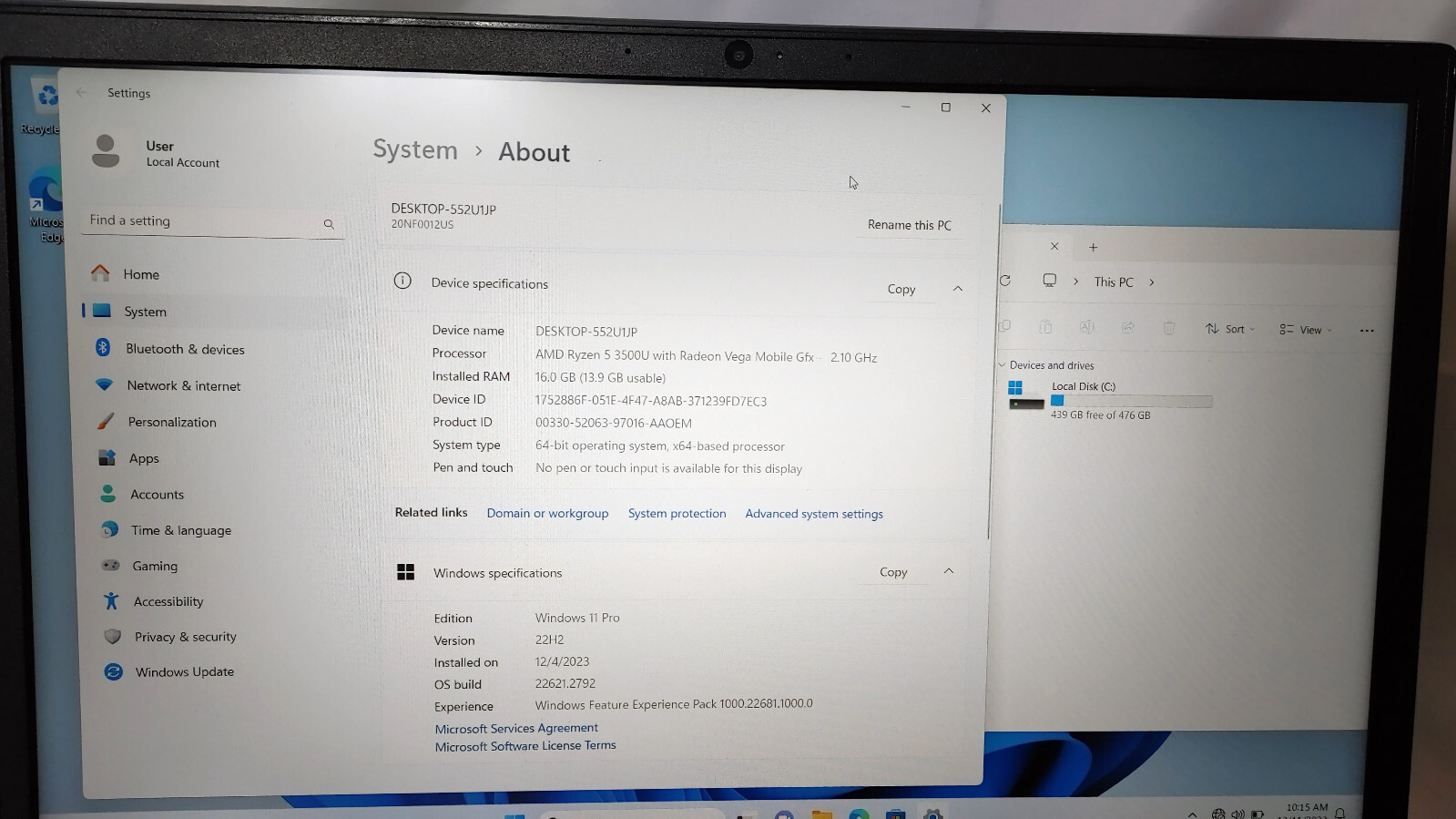Open Domain or workgroup link
This screenshot has width=1456, height=819.
(547, 514)
